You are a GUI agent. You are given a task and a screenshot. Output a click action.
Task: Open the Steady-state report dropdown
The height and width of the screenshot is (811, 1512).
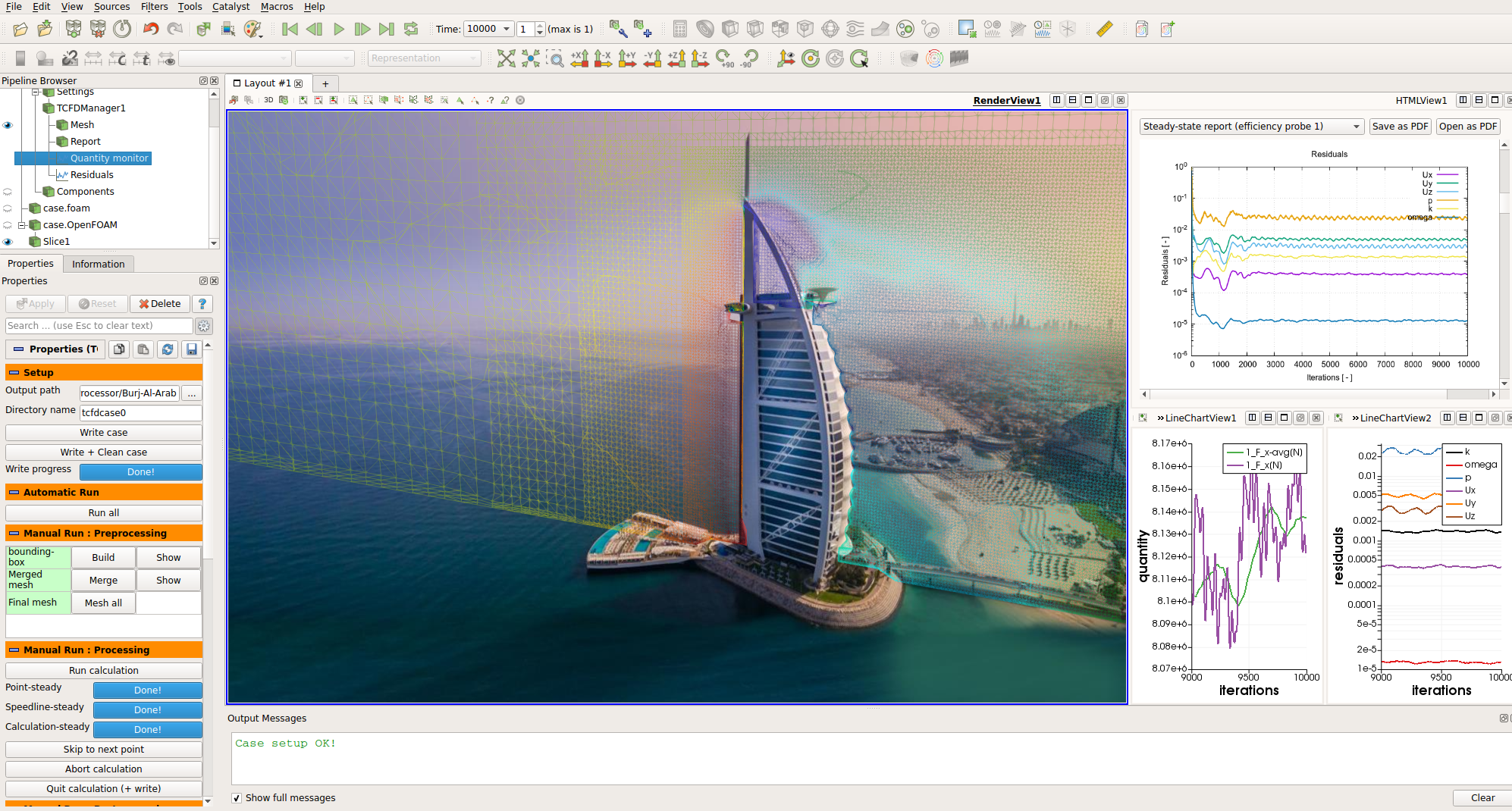click(1251, 127)
